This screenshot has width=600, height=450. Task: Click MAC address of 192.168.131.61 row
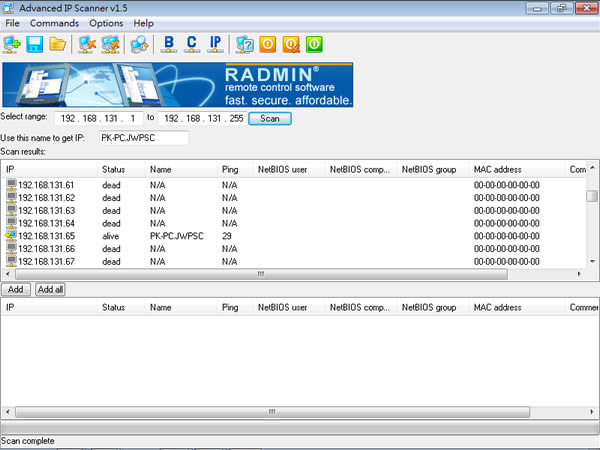tap(507, 185)
